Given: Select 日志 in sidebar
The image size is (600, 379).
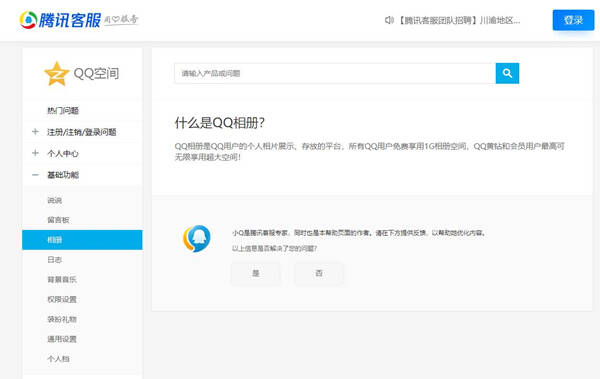Looking at the screenshot, I should [x=55, y=260].
